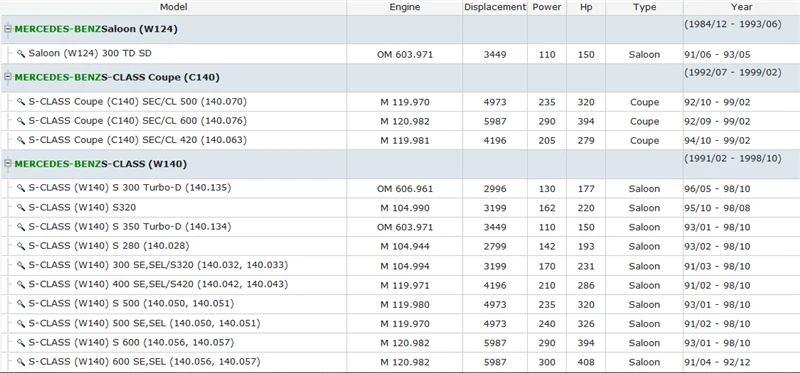Click the year range 95/10 - 98/08

[717, 208]
